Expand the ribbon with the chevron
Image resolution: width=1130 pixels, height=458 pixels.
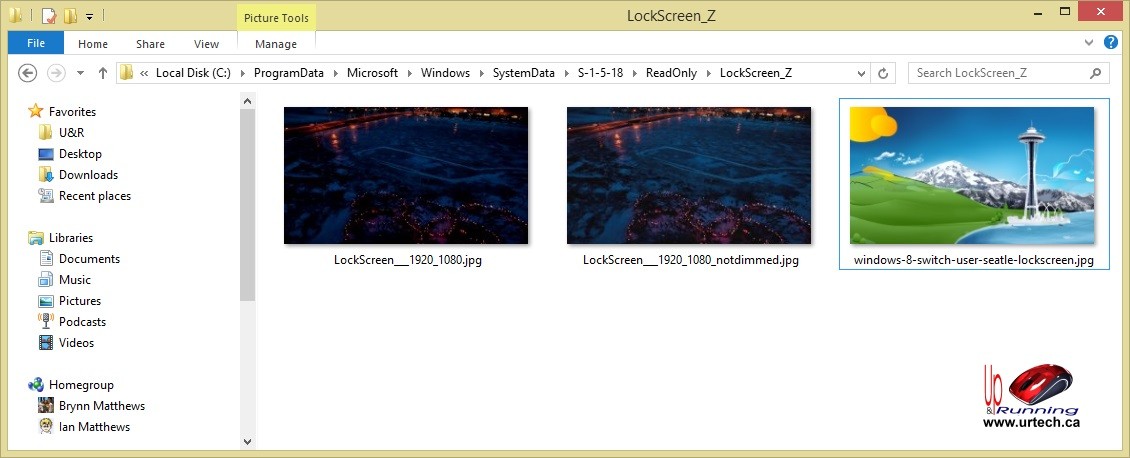(x=1089, y=43)
